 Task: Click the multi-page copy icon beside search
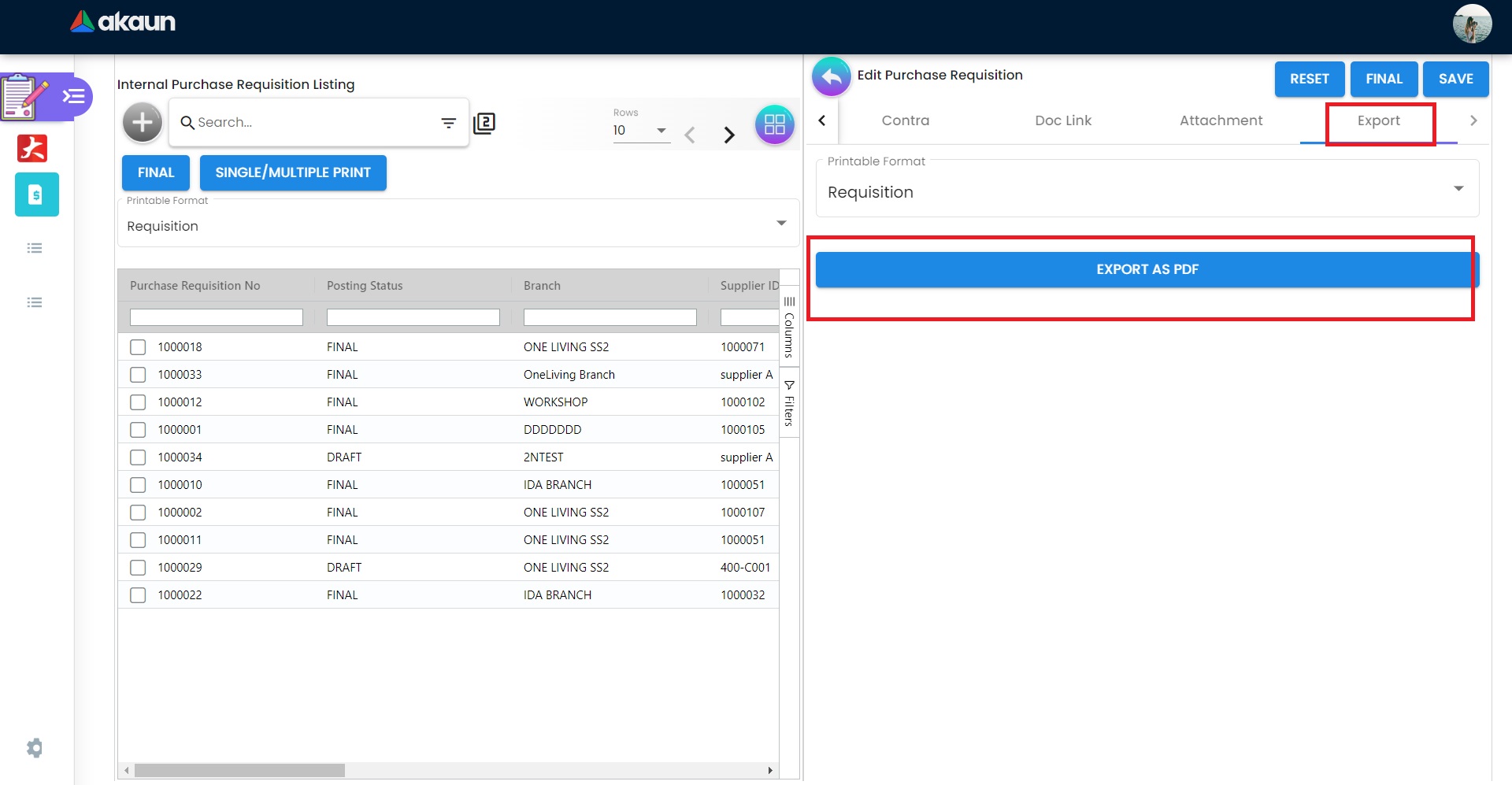click(x=484, y=123)
